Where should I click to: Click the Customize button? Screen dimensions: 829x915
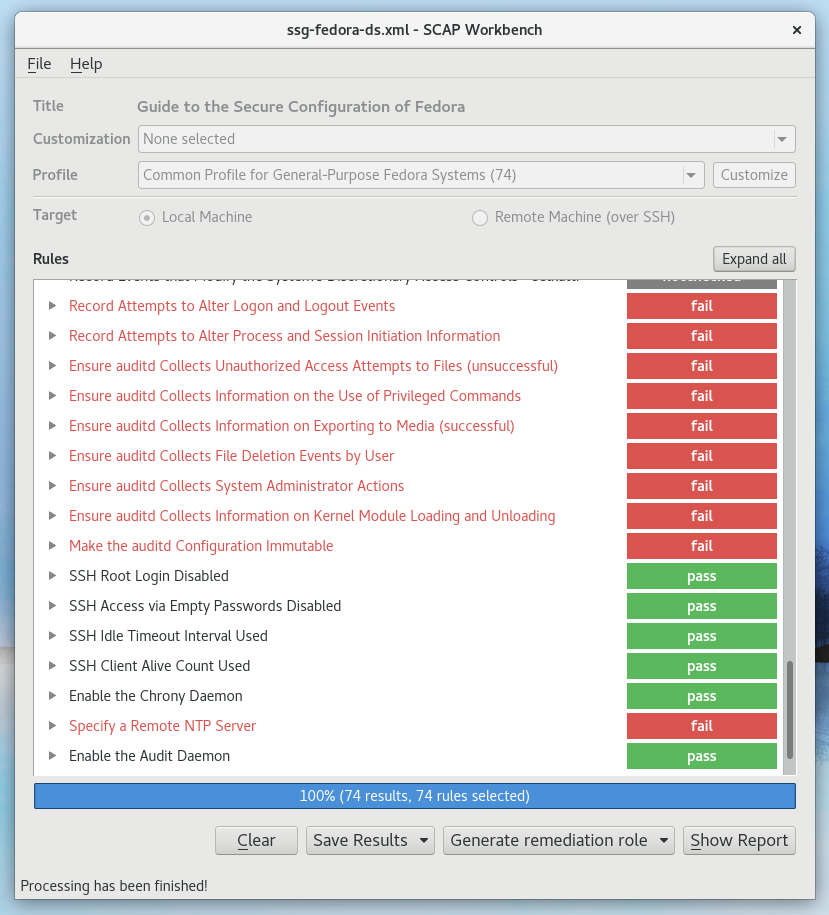point(754,175)
